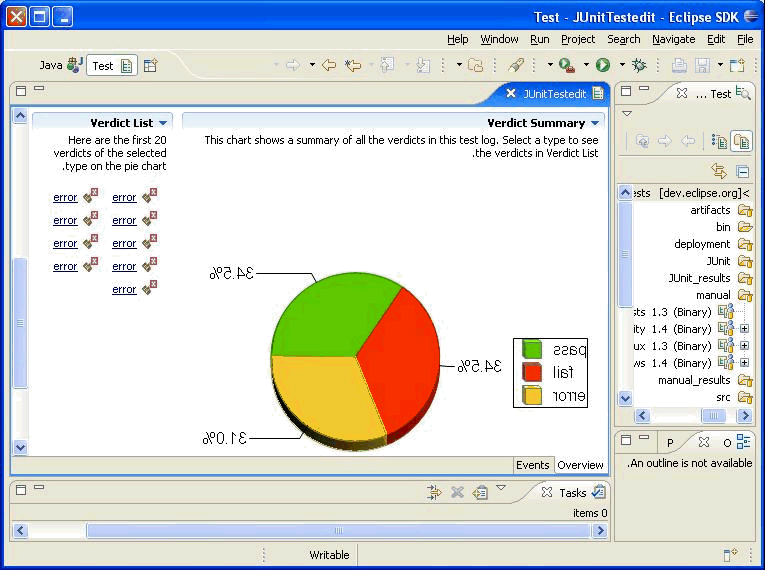The image size is (765, 570).
Task: Click the New wizard toolbar icon
Action: (738, 65)
